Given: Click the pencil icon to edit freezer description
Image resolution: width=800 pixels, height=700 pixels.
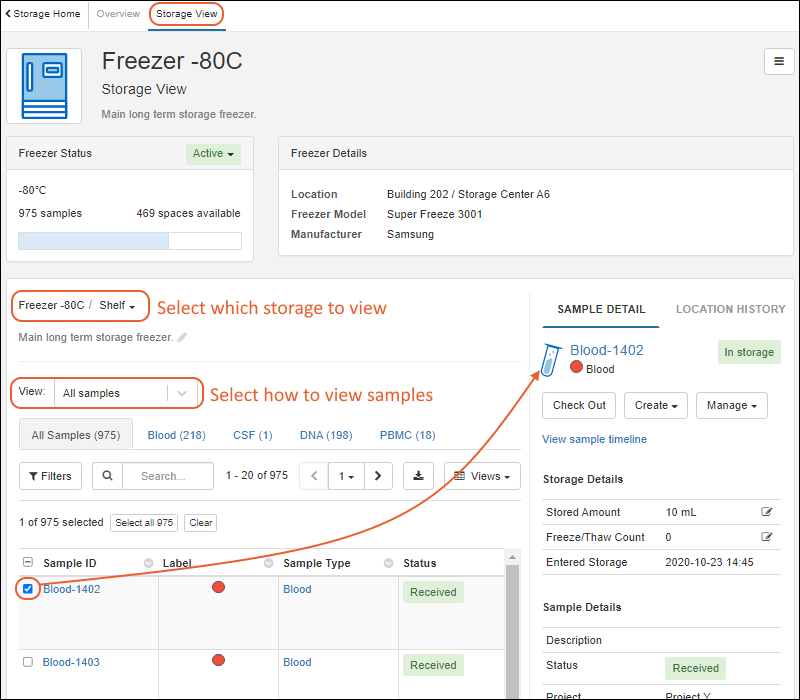Looking at the screenshot, I should (x=182, y=338).
